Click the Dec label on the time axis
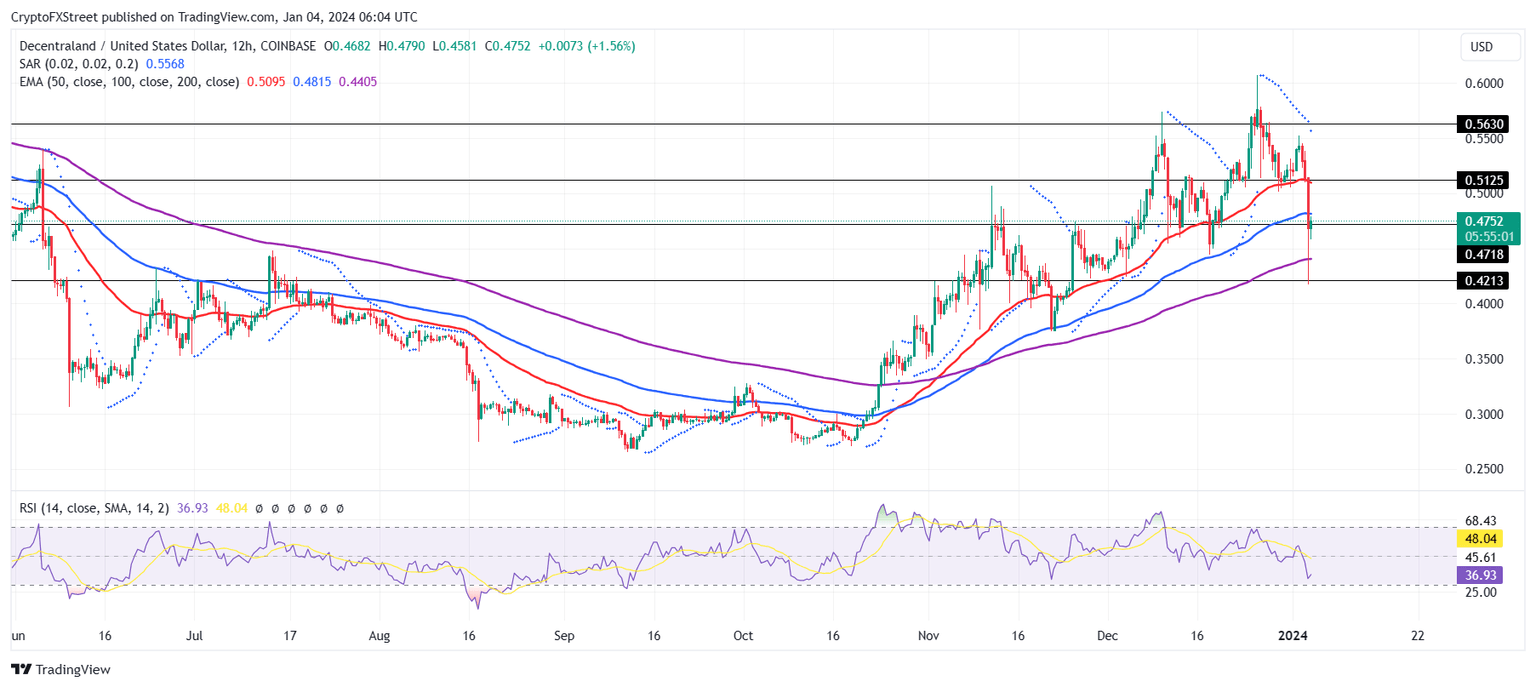 (1108, 634)
